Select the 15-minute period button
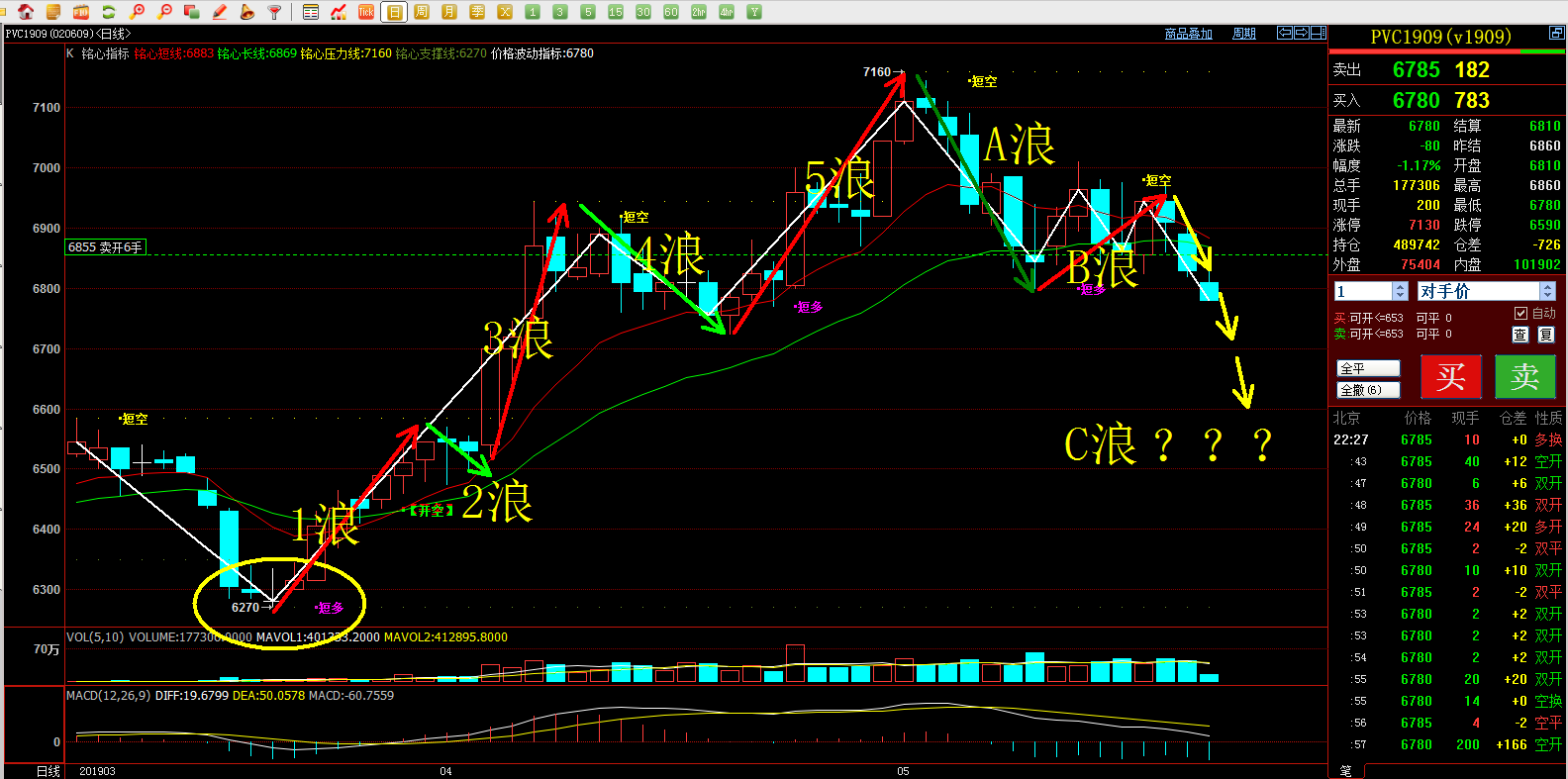Image resolution: width=1568 pixels, height=779 pixels. [616, 12]
